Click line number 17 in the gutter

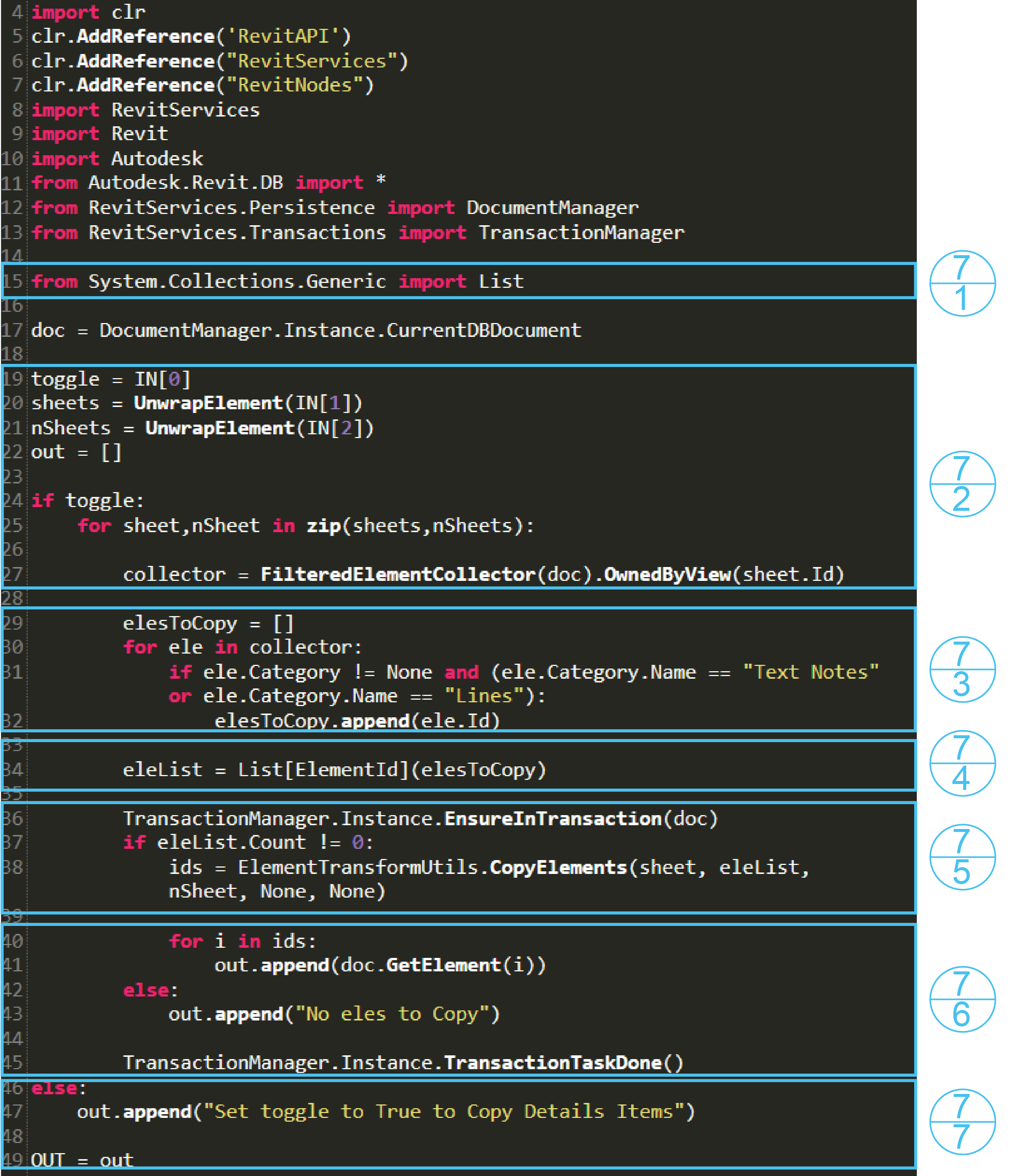(x=12, y=330)
